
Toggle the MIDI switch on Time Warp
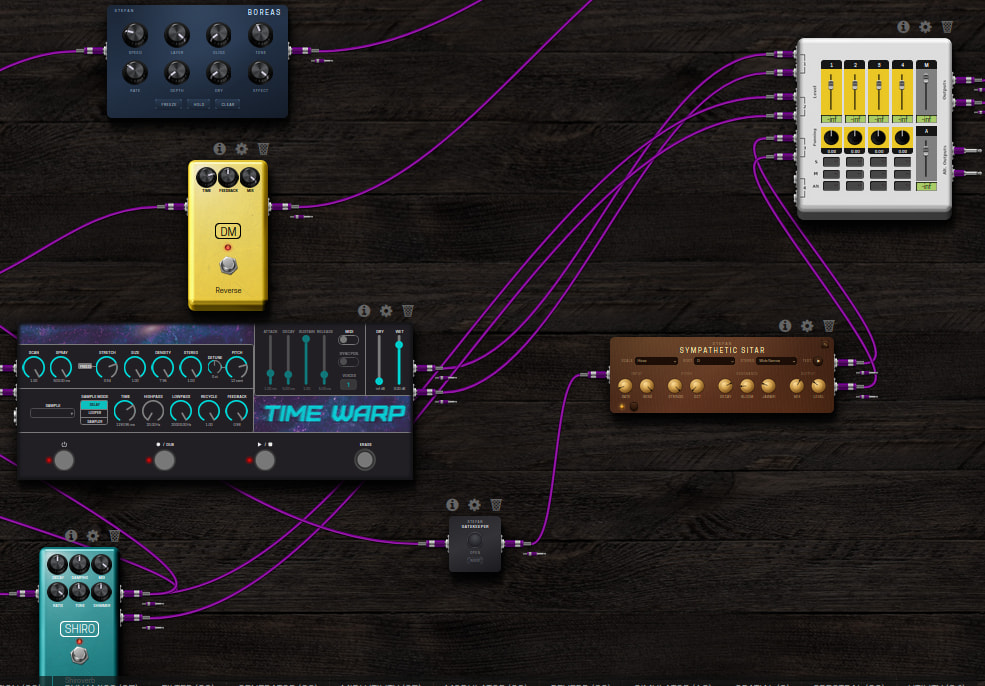point(348,340)
